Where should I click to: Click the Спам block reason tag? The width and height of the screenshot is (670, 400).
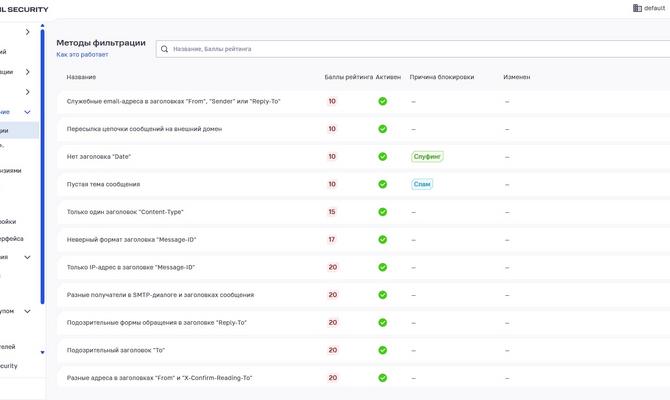click(422, 184)
